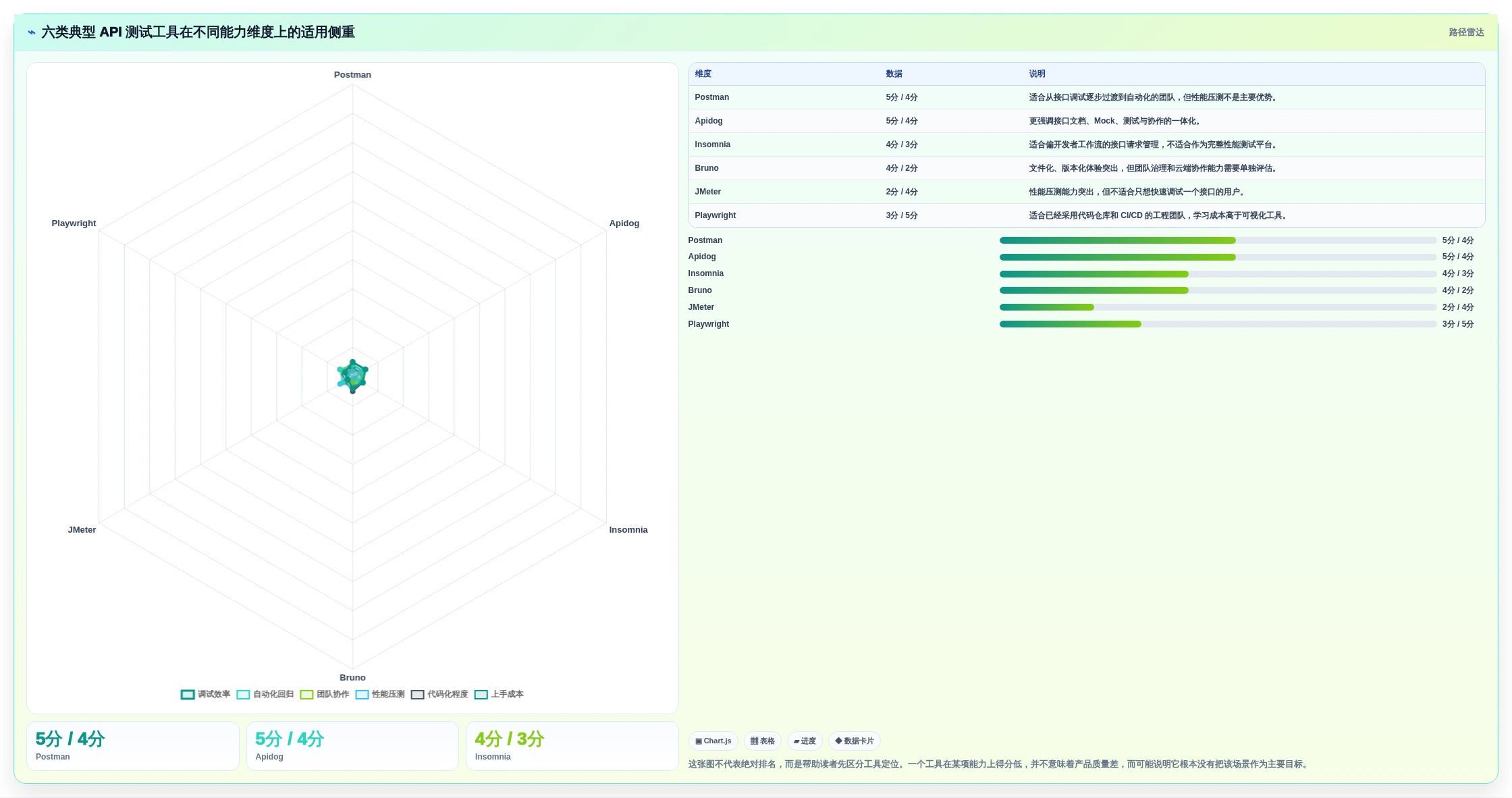Select the Postman row name in table
Viewport: 1512px width, 798px height.
pyautogui.click(x=712, y=97)
